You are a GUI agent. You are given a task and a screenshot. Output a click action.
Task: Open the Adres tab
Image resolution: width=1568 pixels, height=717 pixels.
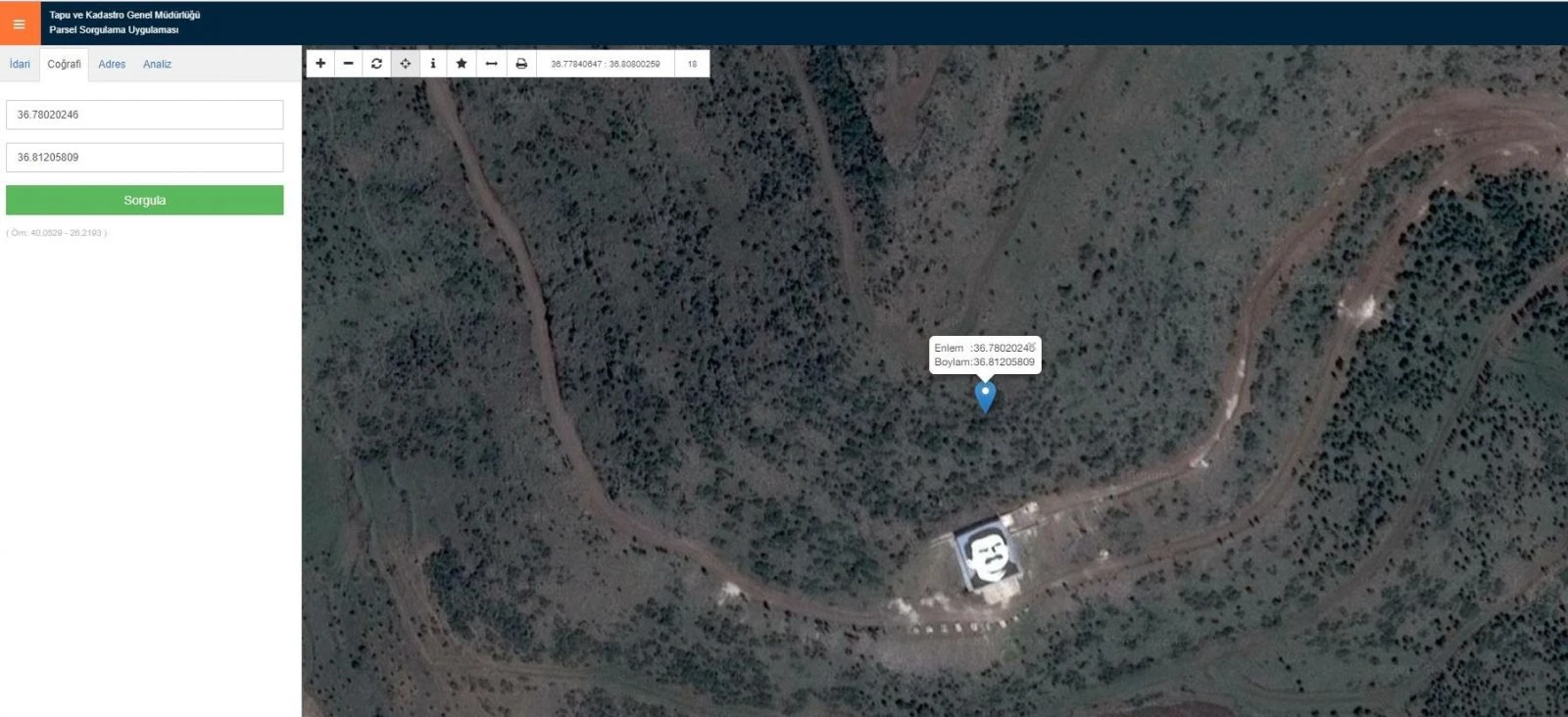click(x=112, y=65)
